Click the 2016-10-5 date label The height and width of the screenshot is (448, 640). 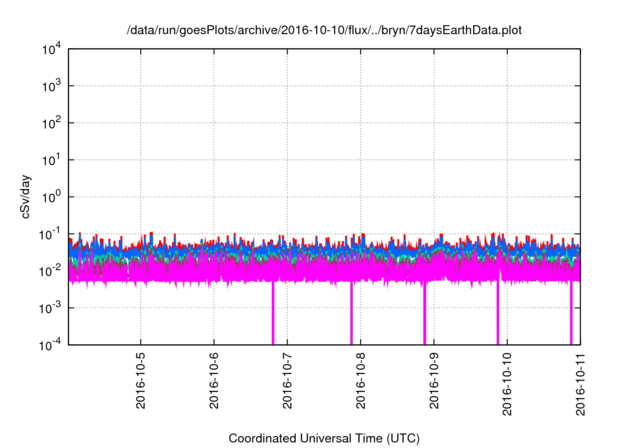tap(140, 381)
